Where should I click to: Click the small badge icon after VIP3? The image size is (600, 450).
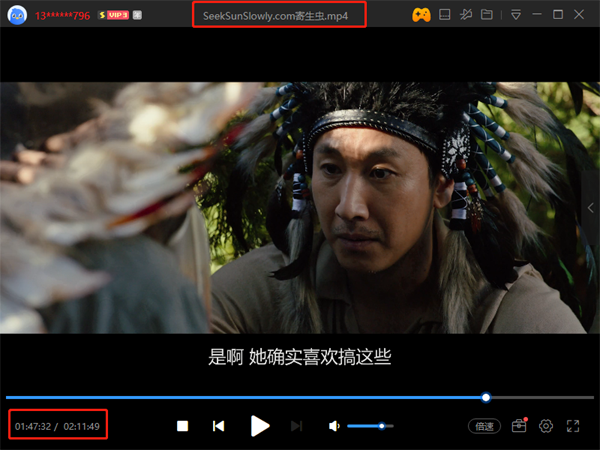tap(137, 15)
